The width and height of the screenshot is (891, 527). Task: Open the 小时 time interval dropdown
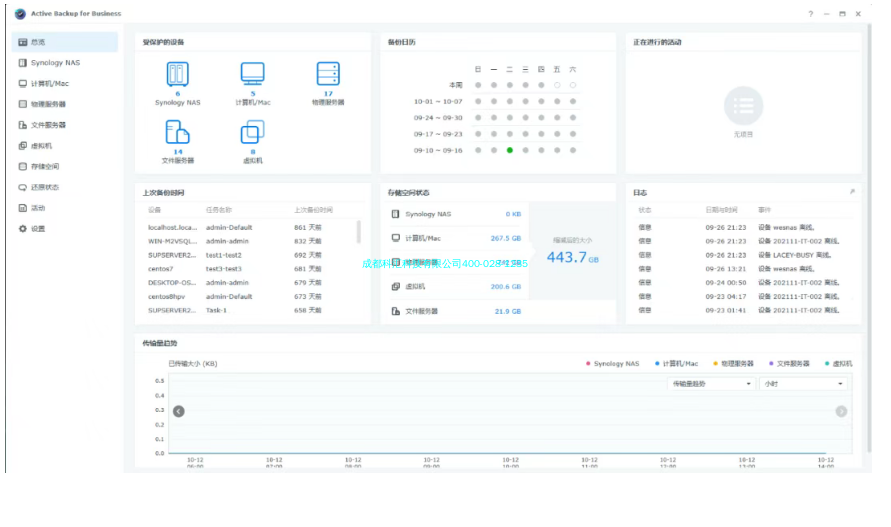click(x=803, y=383)
